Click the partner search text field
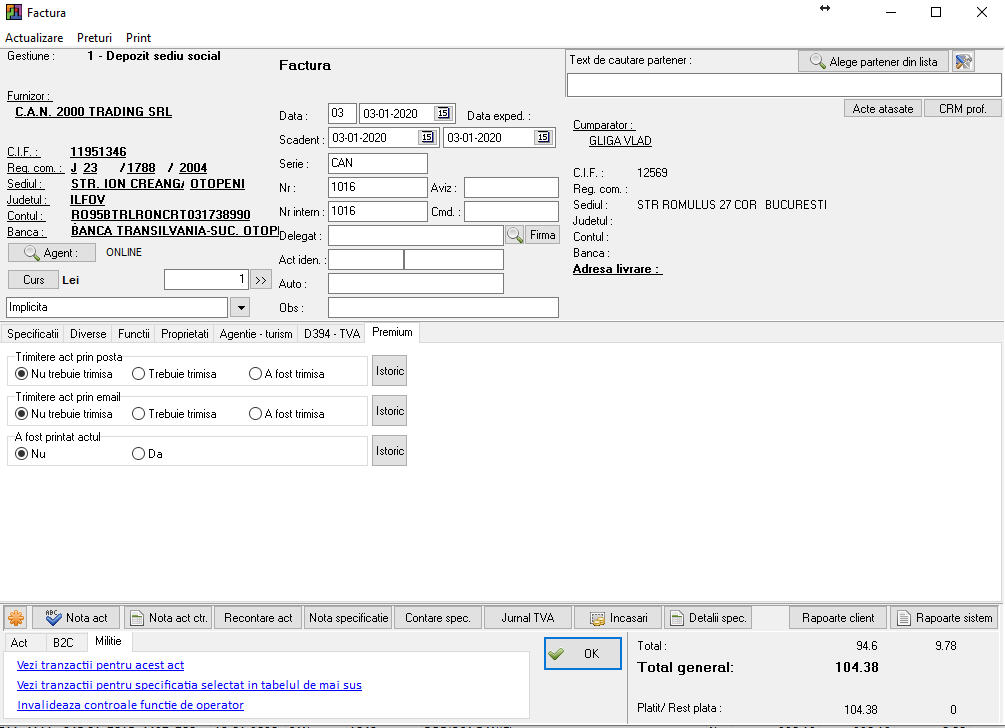The width and height of the screenshot is (1005, 728). coord(783,86)
